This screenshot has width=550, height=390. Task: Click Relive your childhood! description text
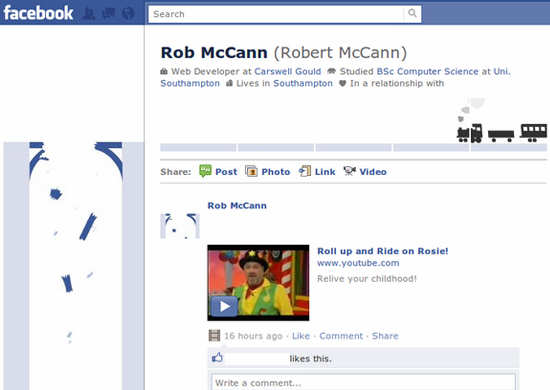367,279
